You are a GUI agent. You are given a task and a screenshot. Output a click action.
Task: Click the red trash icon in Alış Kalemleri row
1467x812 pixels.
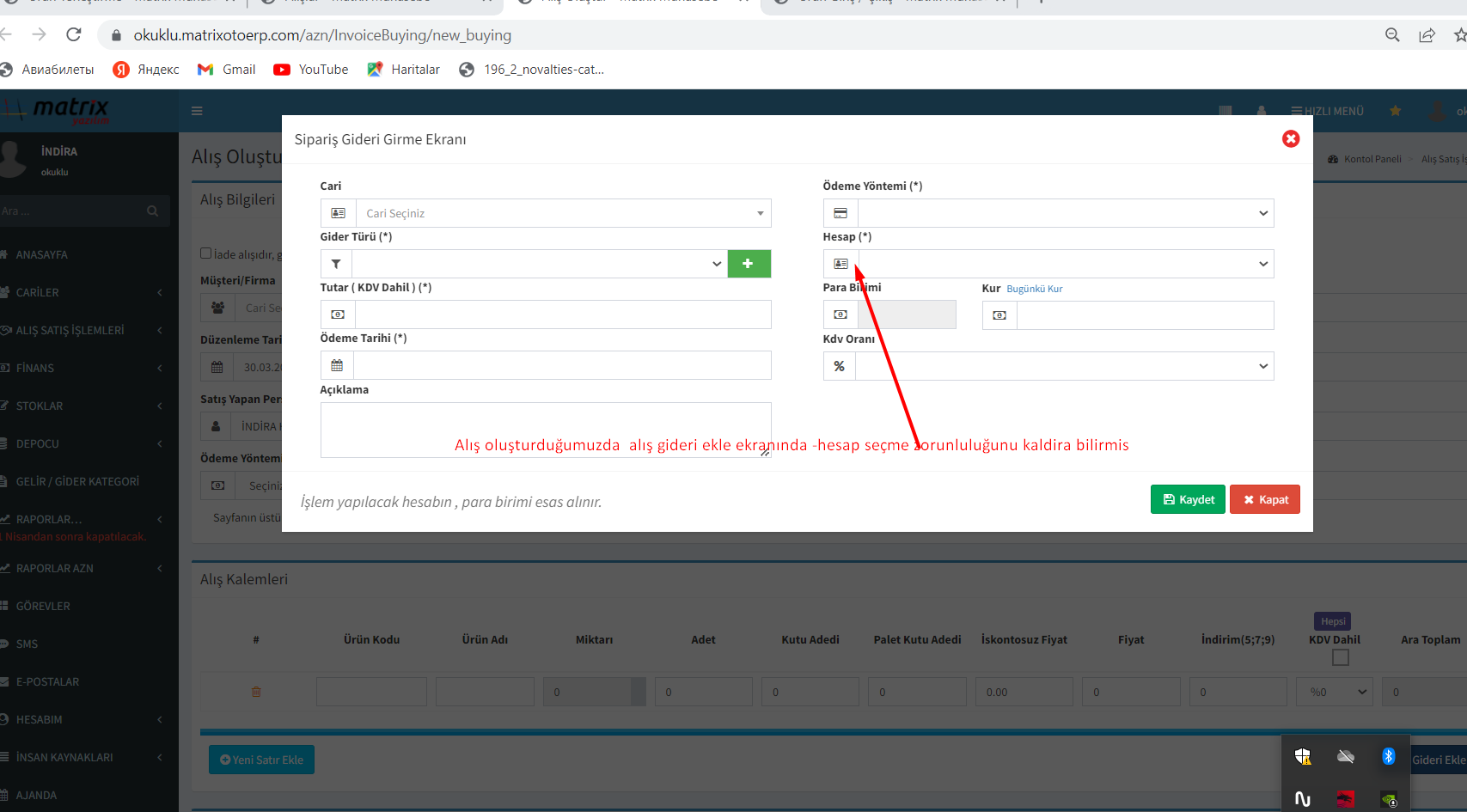click(x=256, y=692)
